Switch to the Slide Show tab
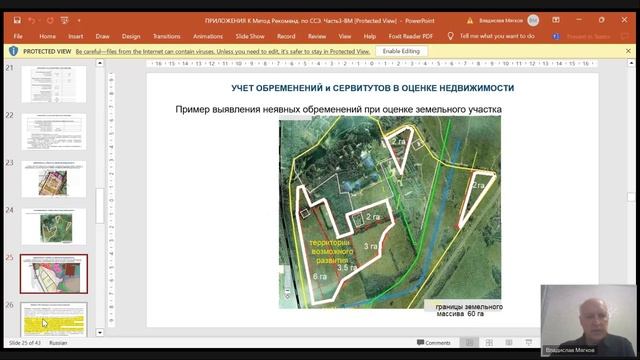The height and width of the screenshot is (360, 640). (x=250, y=36)
